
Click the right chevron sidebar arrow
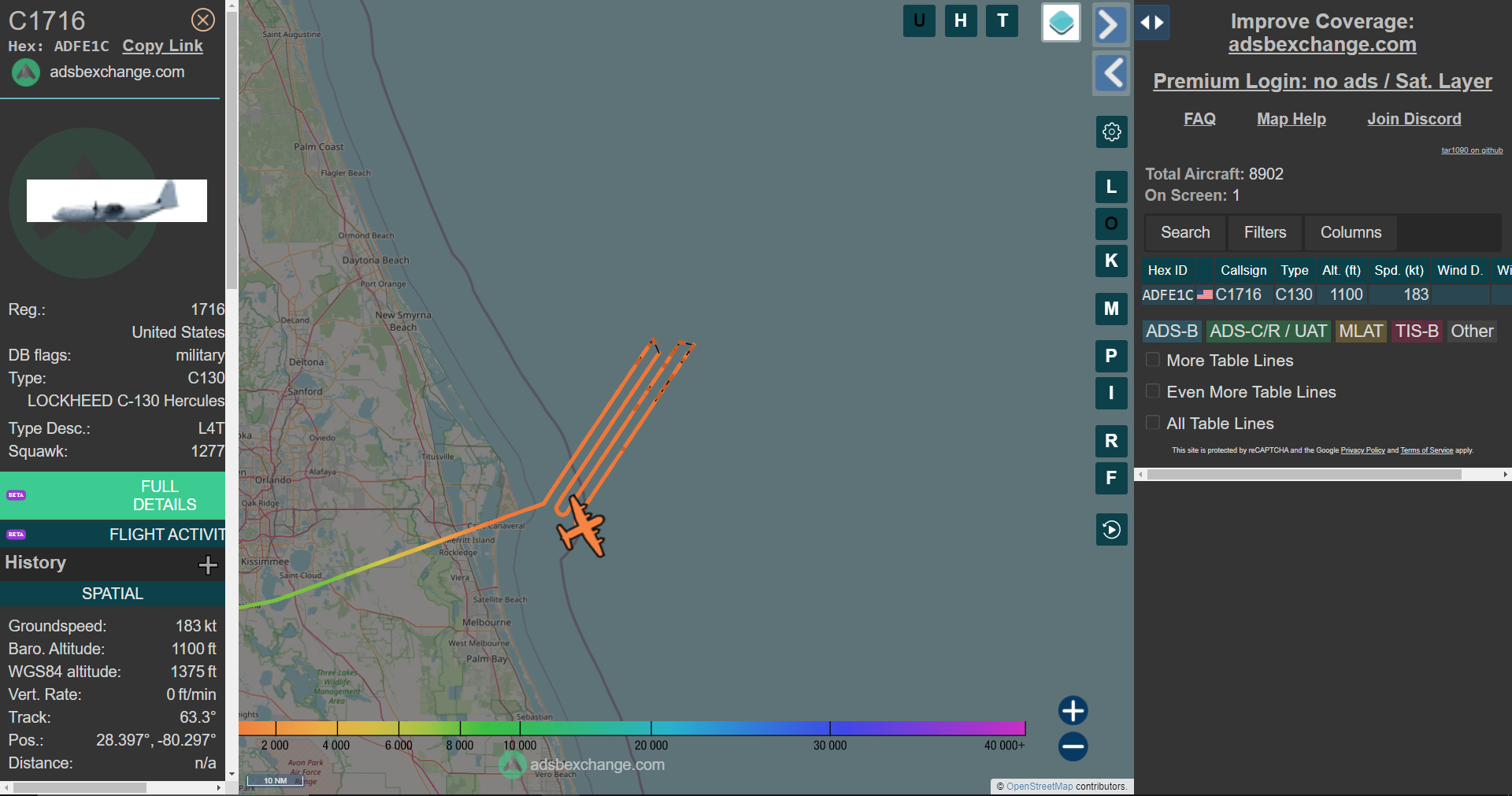(x=1110, y=24)
